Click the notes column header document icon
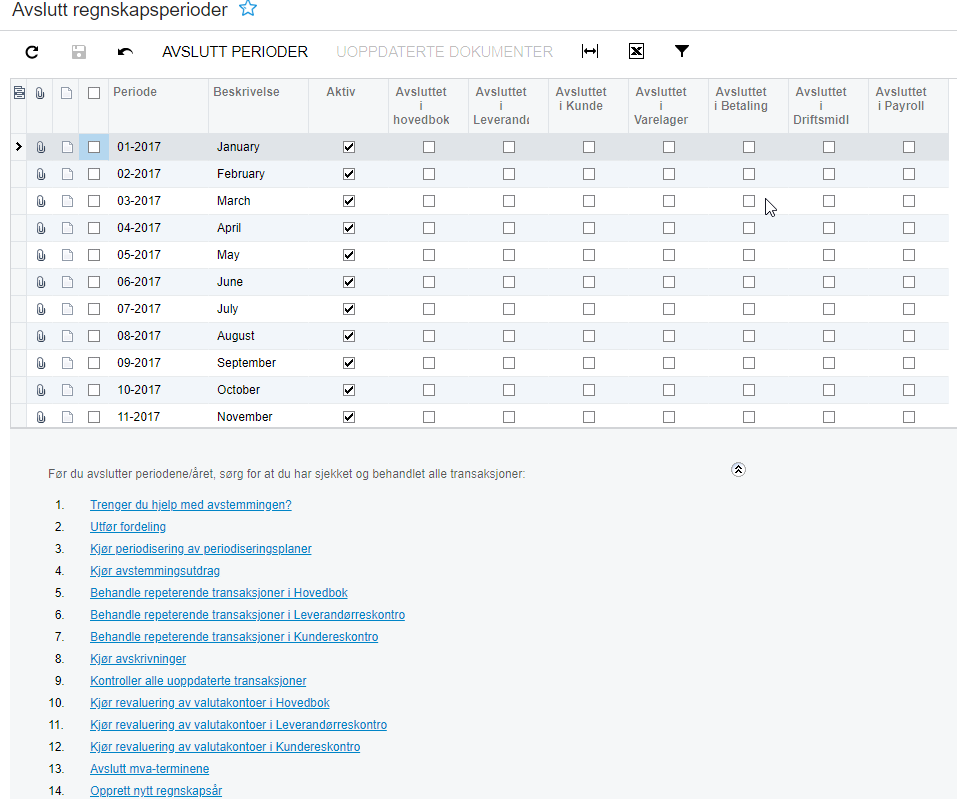Image resolution: width=957 pixels, height=799 pixels. 67,93
